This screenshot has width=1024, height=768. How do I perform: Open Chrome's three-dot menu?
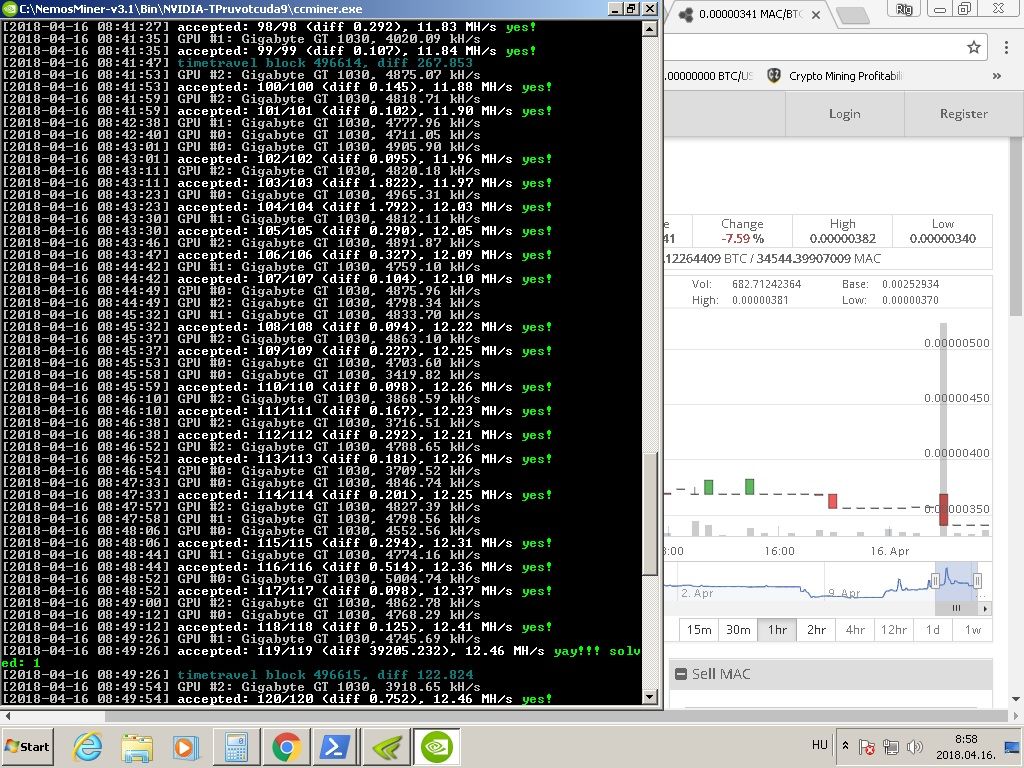coord(1006,47)
